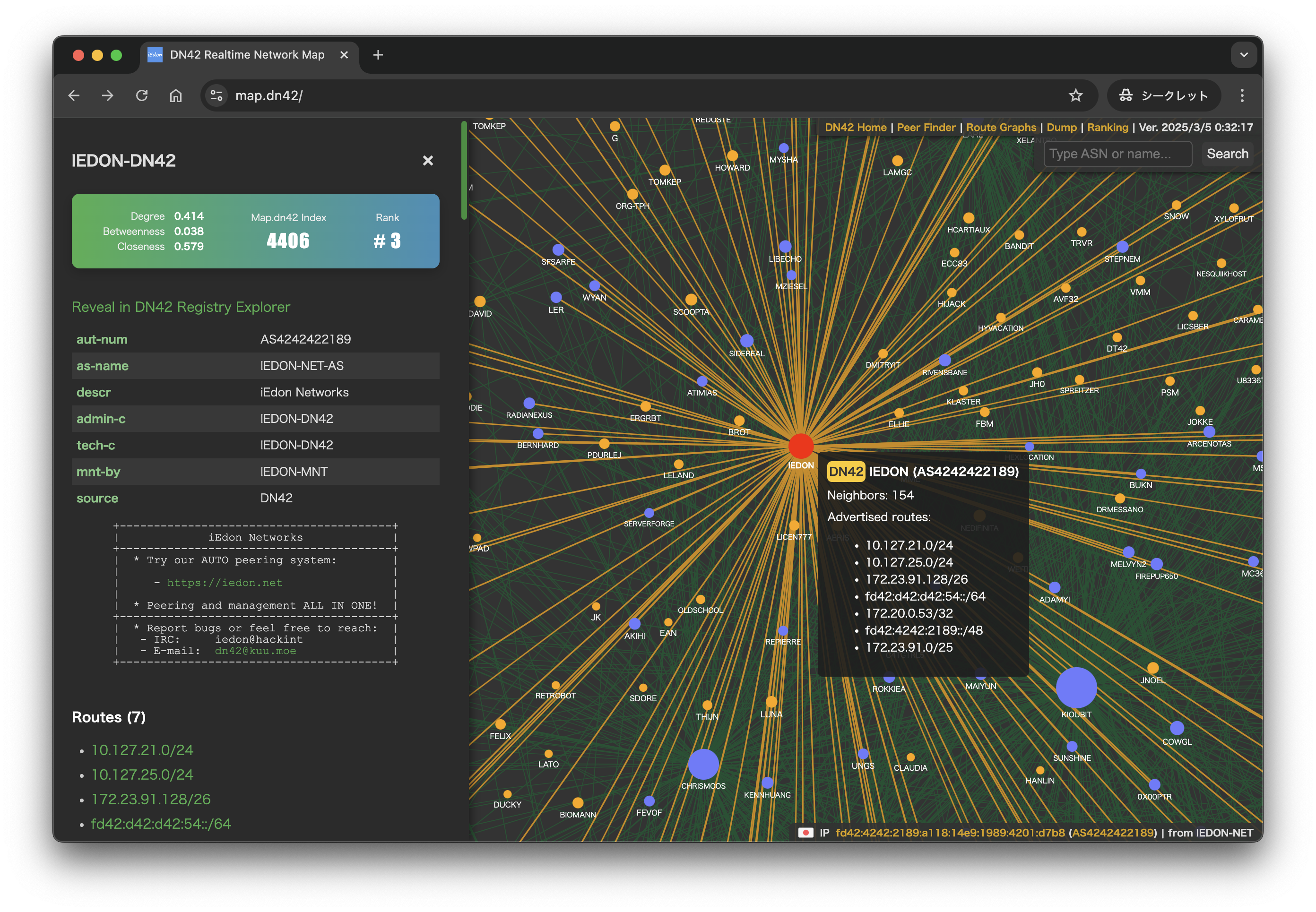Open the browser home page
Viewport: 1316px width, 912px height.
point(175,95)
